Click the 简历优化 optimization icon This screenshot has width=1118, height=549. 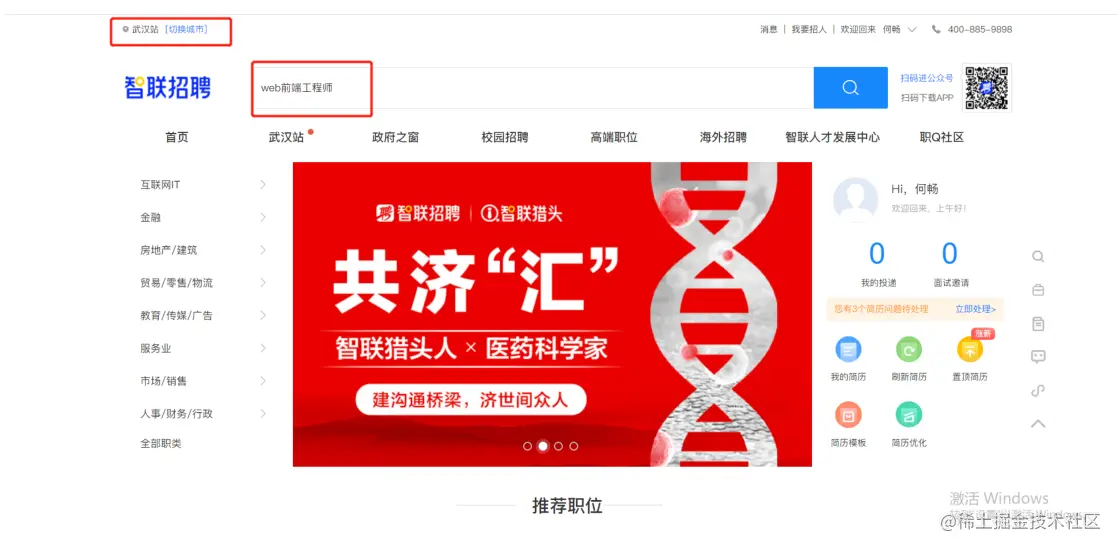[908, 415]
